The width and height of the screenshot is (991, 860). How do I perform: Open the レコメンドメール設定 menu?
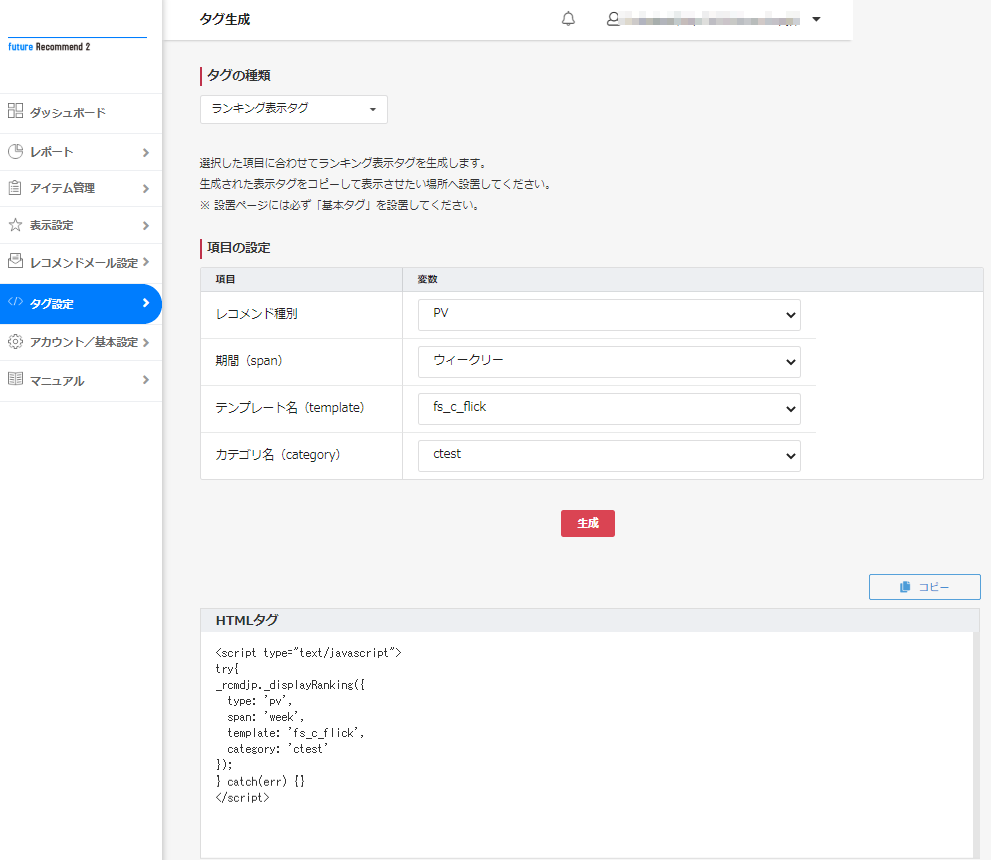pyautogui.click(x=81, y=262)
